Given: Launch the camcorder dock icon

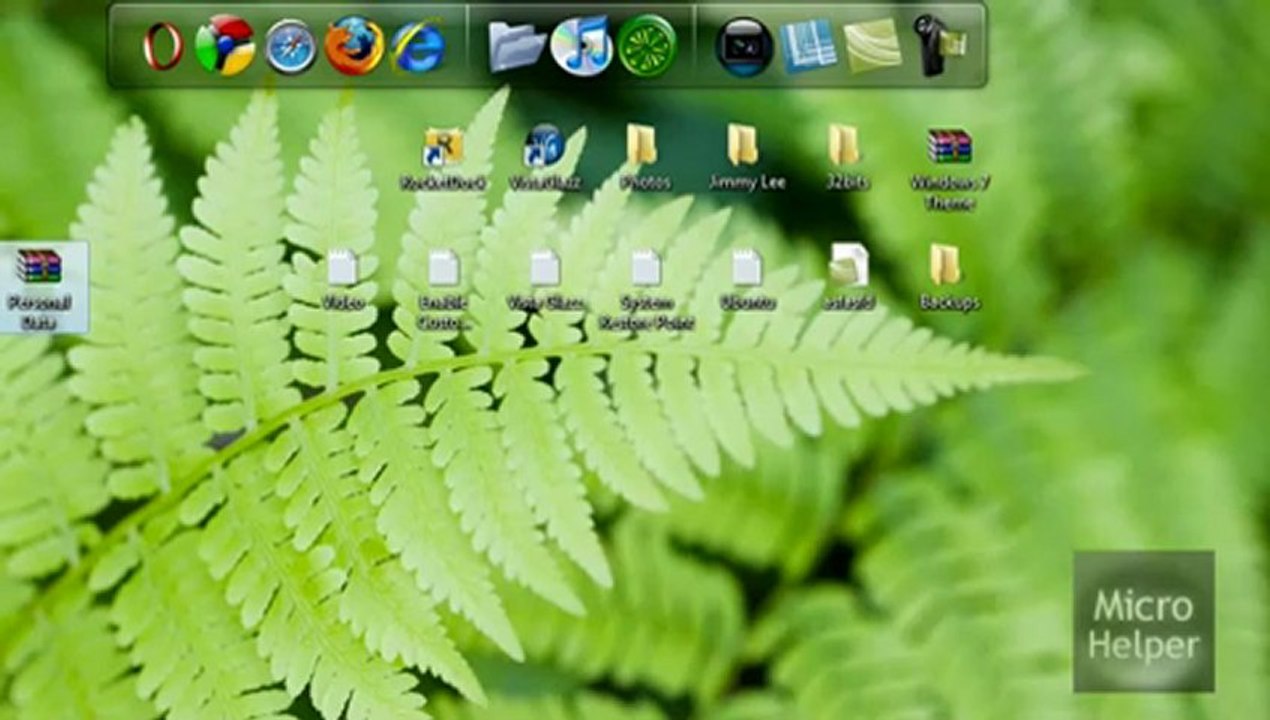Looking at the screenshot, I should [939, 45].
